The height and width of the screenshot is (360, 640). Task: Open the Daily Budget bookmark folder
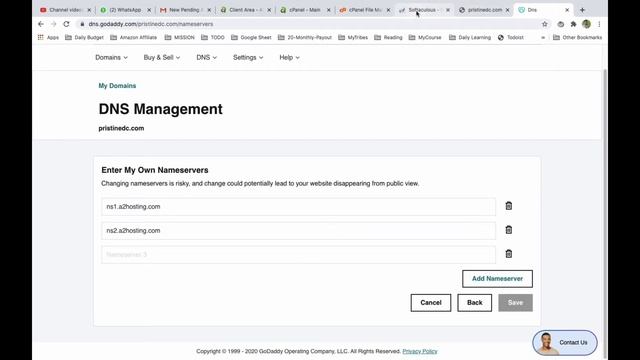coord(84,37)
